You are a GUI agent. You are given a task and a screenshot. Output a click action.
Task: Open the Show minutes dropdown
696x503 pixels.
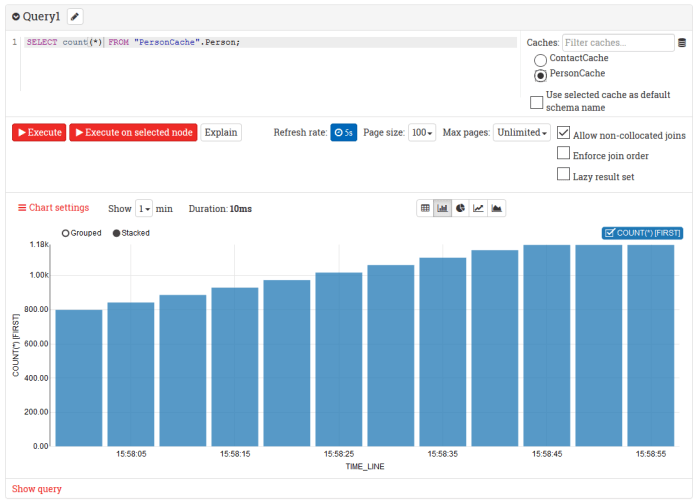click(x=144, y=208)
